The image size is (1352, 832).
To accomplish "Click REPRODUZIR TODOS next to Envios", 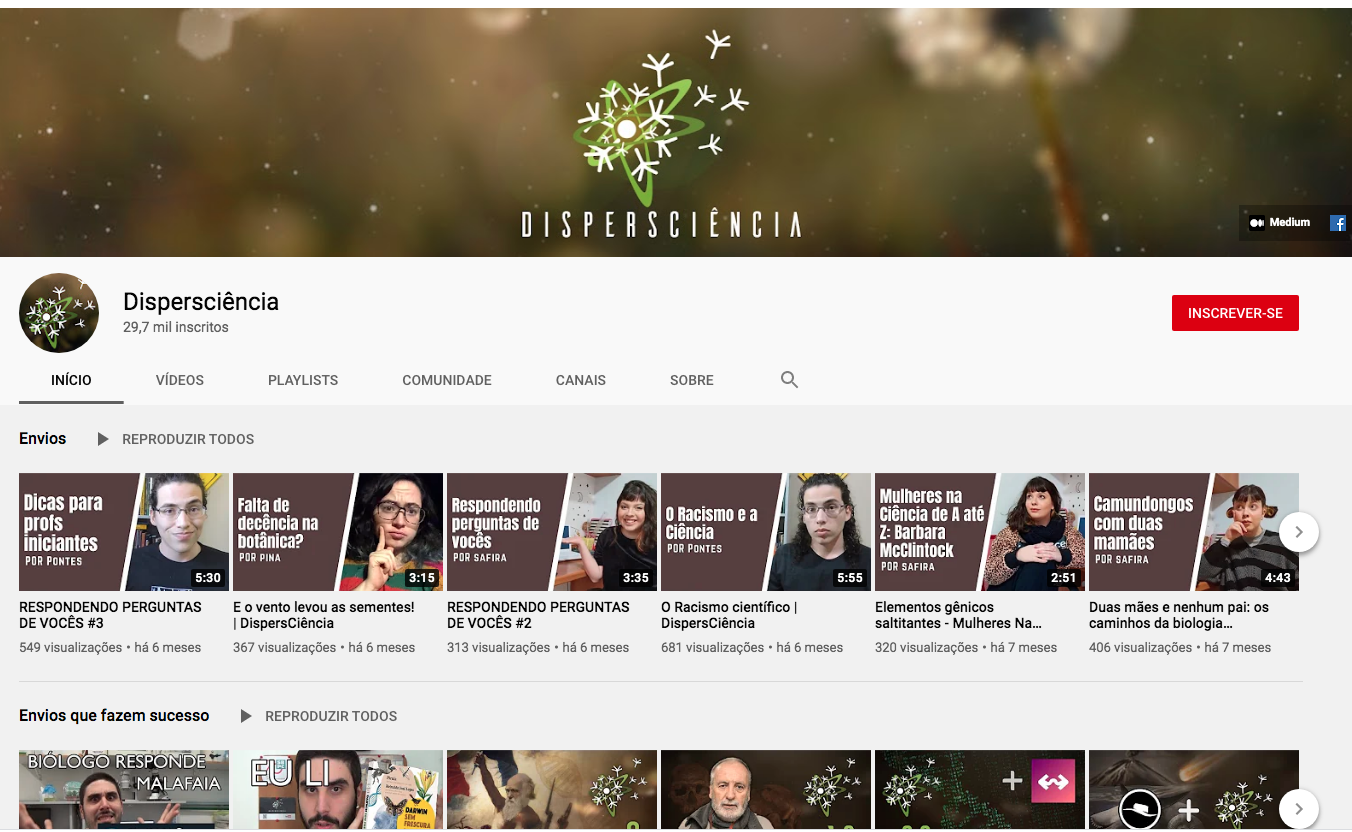I will (188, 439).
